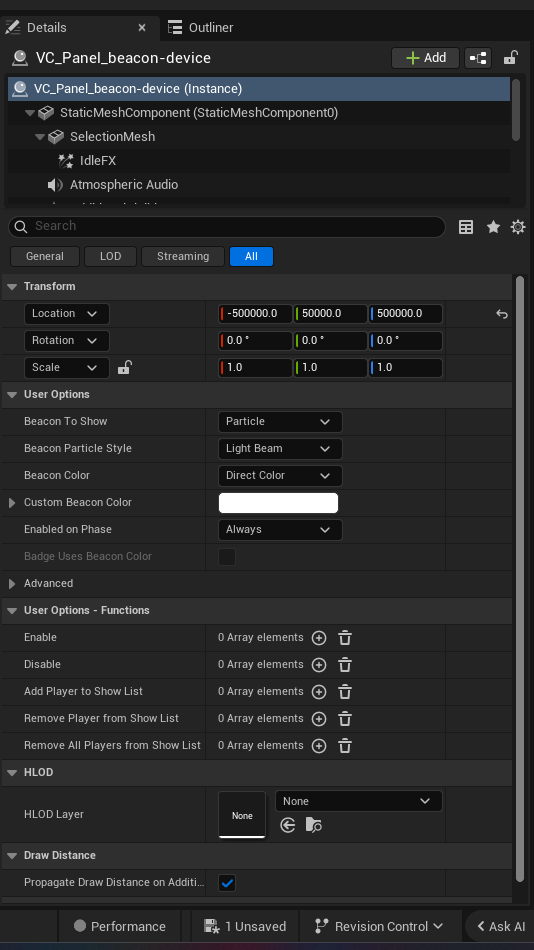Click the Location X value field
Screen dimensions: 534x950
[255, 314]
